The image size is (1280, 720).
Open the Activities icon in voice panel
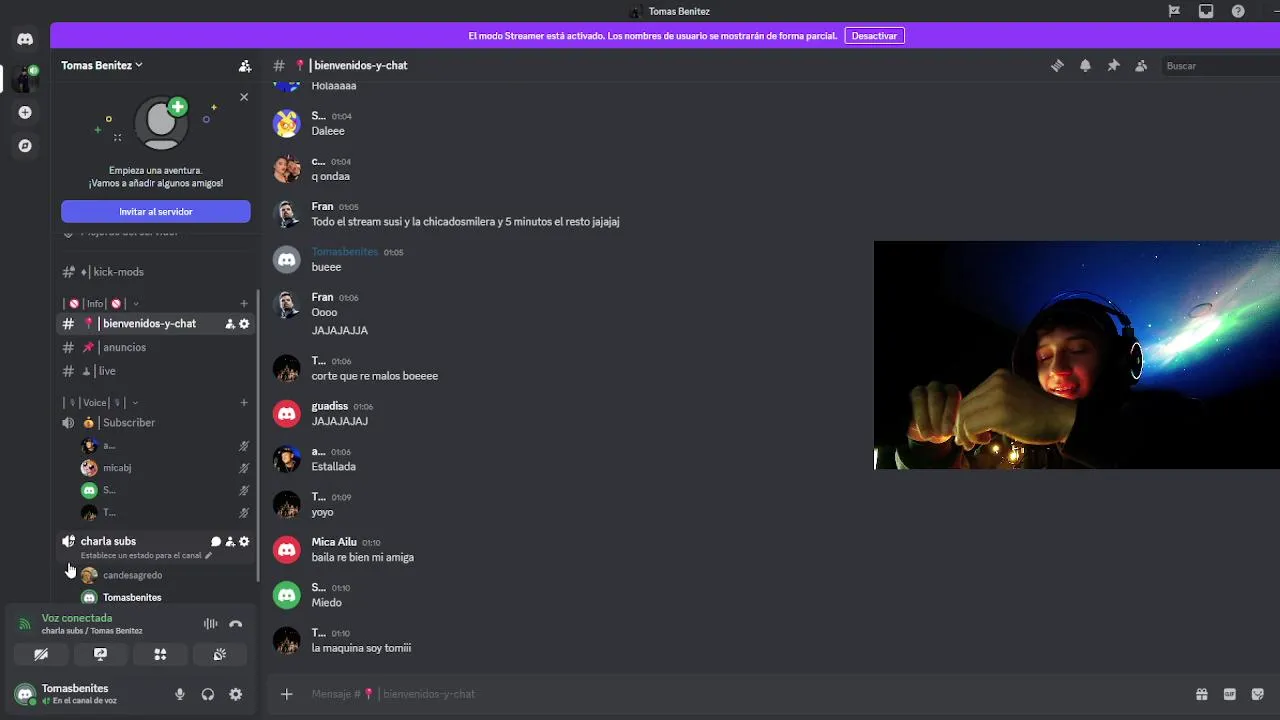click(x=160, y=654)
